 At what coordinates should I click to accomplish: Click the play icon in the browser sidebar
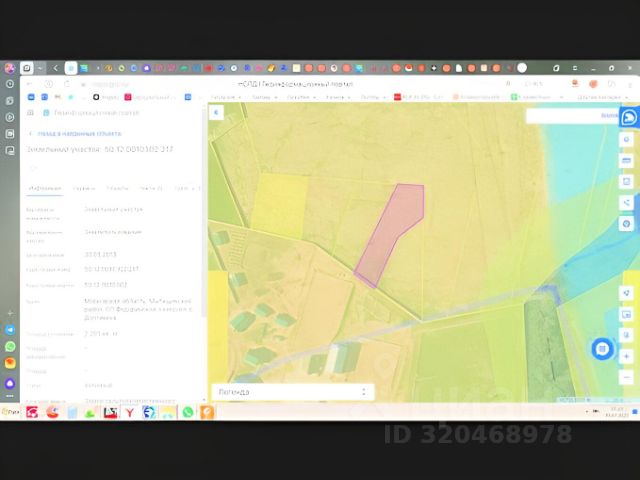coord(10,117)
